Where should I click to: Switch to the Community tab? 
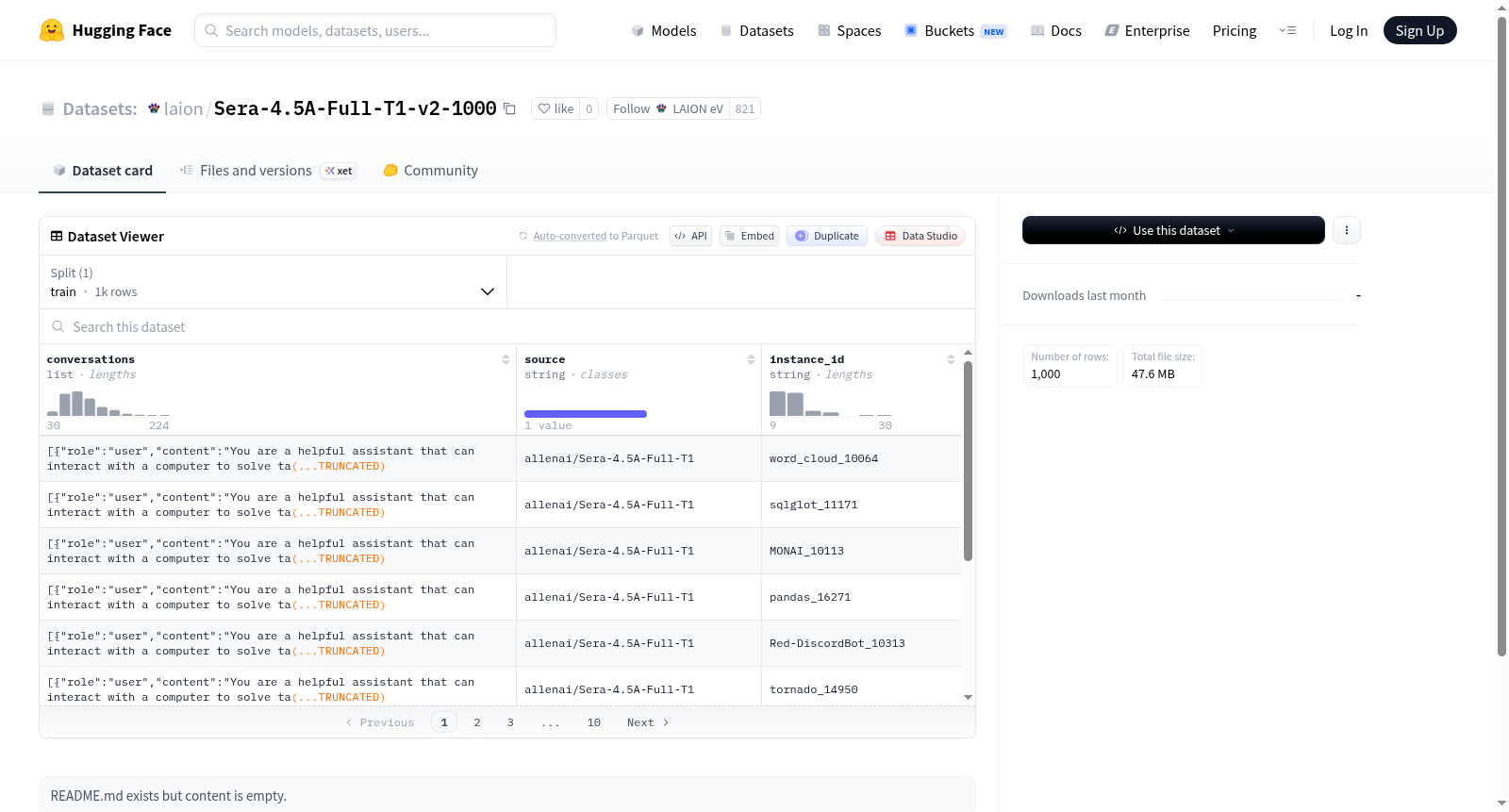tap(430, 170)
